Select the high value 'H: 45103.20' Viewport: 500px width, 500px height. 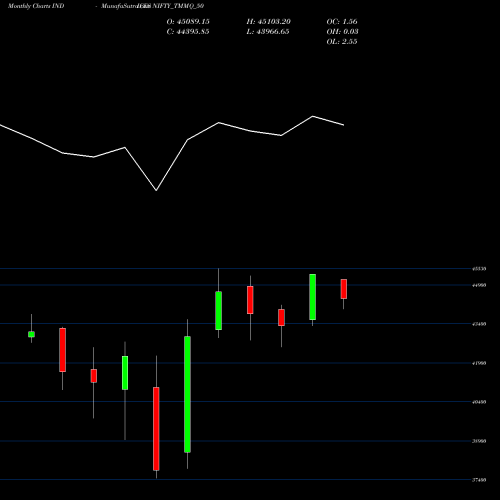click(269, 21)
